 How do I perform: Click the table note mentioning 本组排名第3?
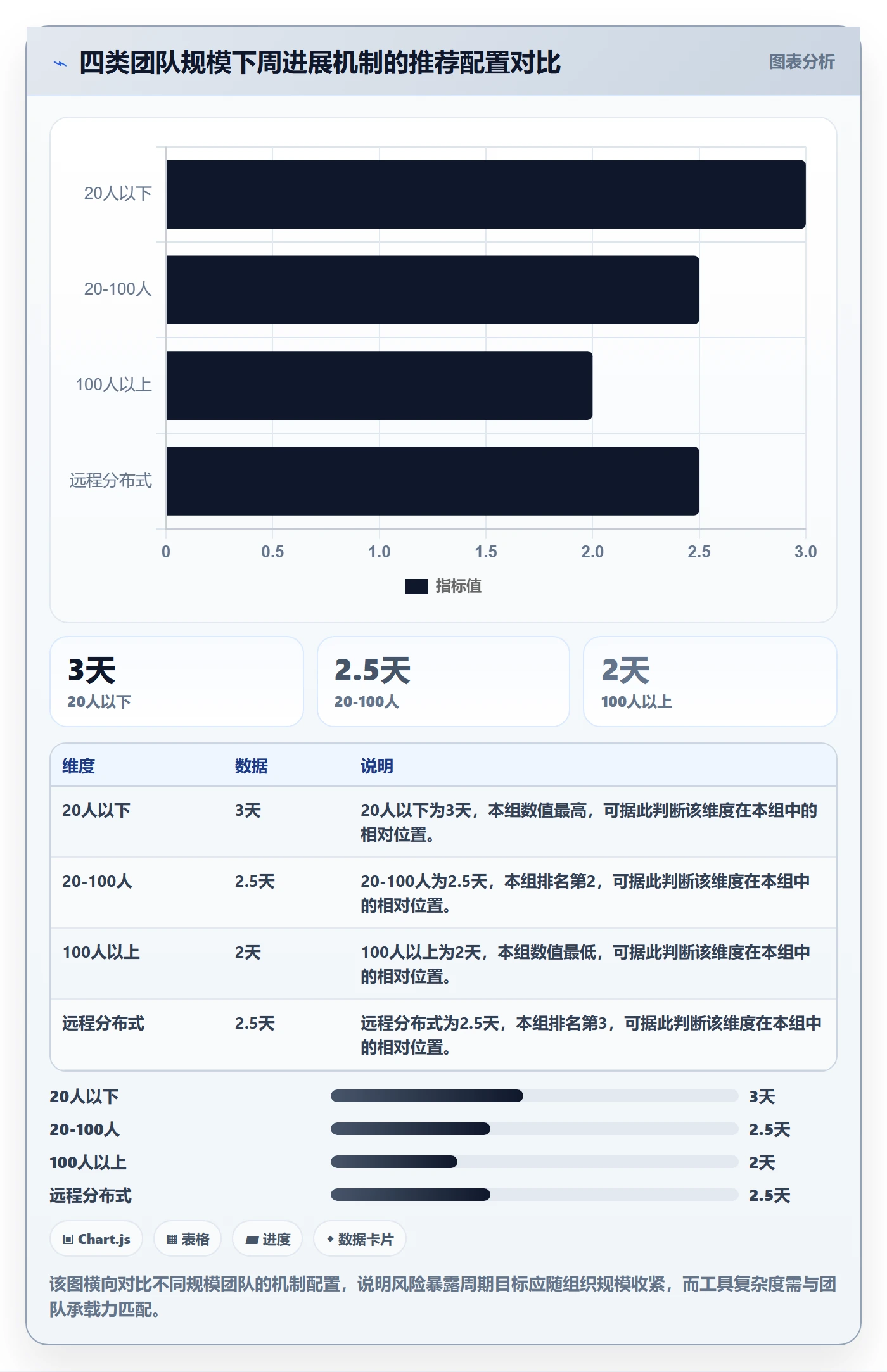point(591,1035)
